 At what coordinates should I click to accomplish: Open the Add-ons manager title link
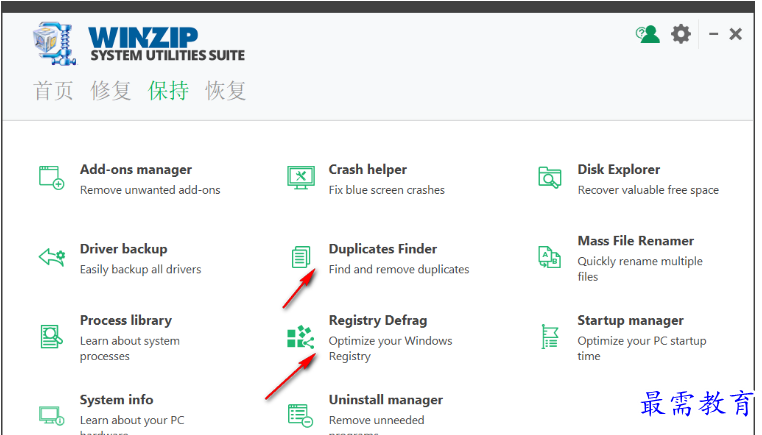[136, 170]
